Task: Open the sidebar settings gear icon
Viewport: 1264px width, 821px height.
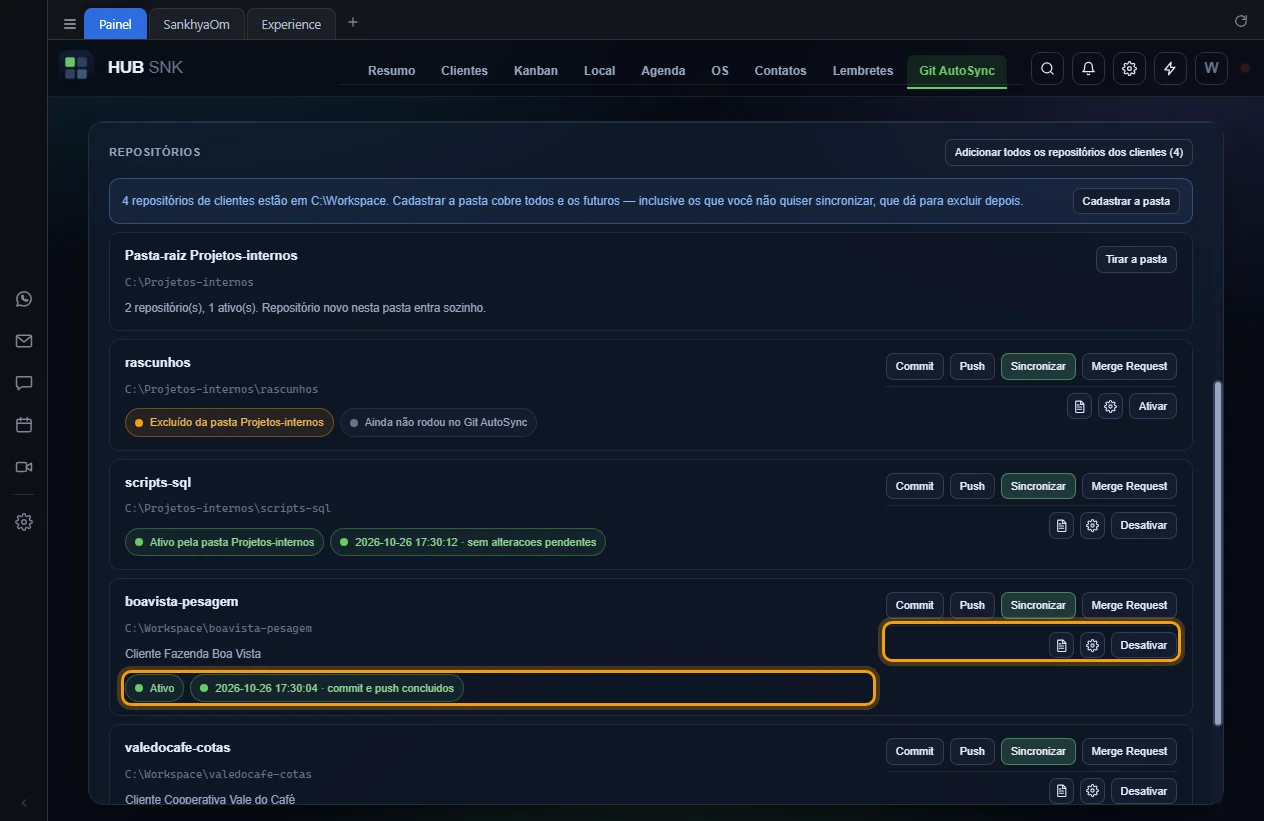Action: click(x=24, y=522)
